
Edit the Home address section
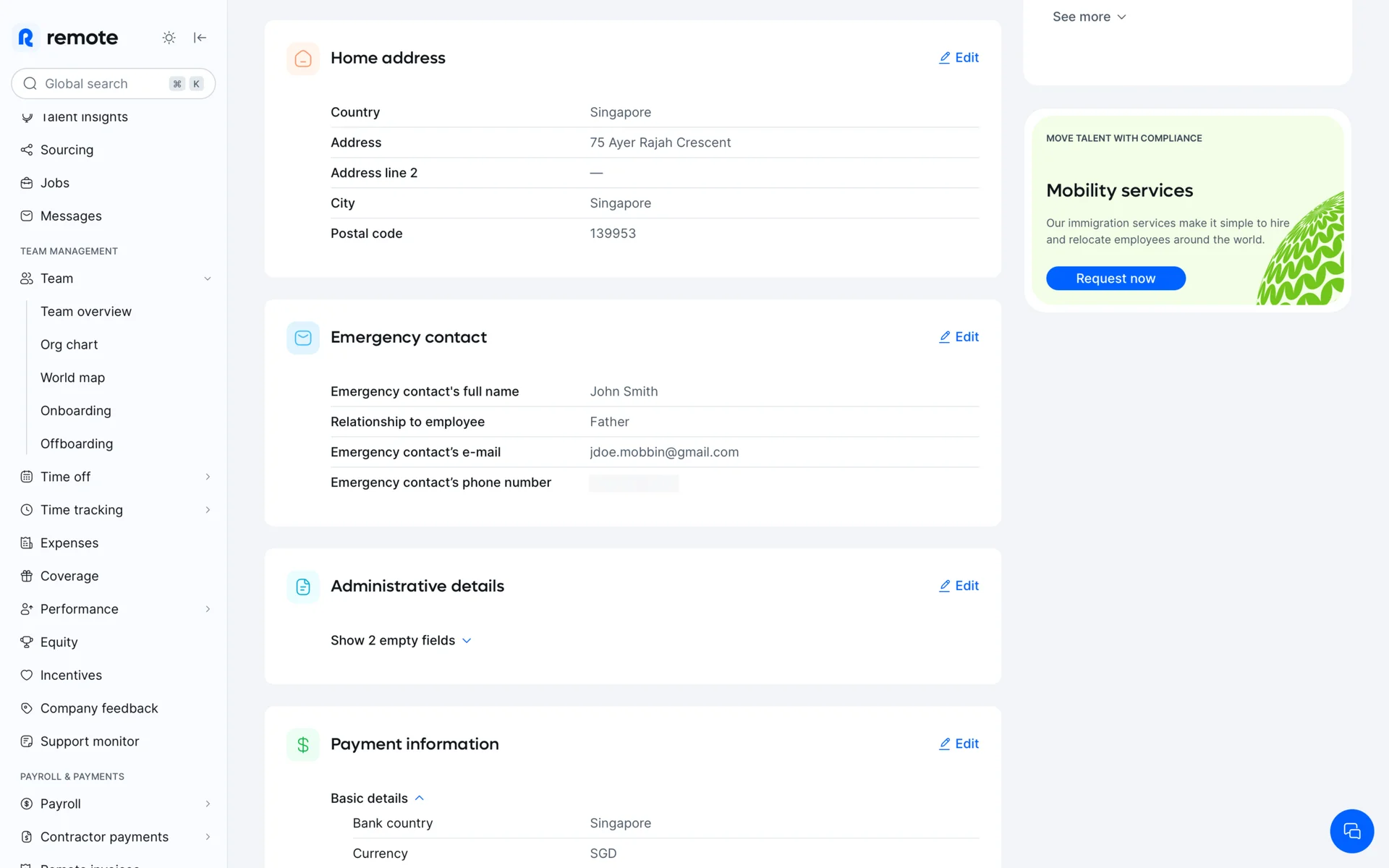[x=959, y=58]
